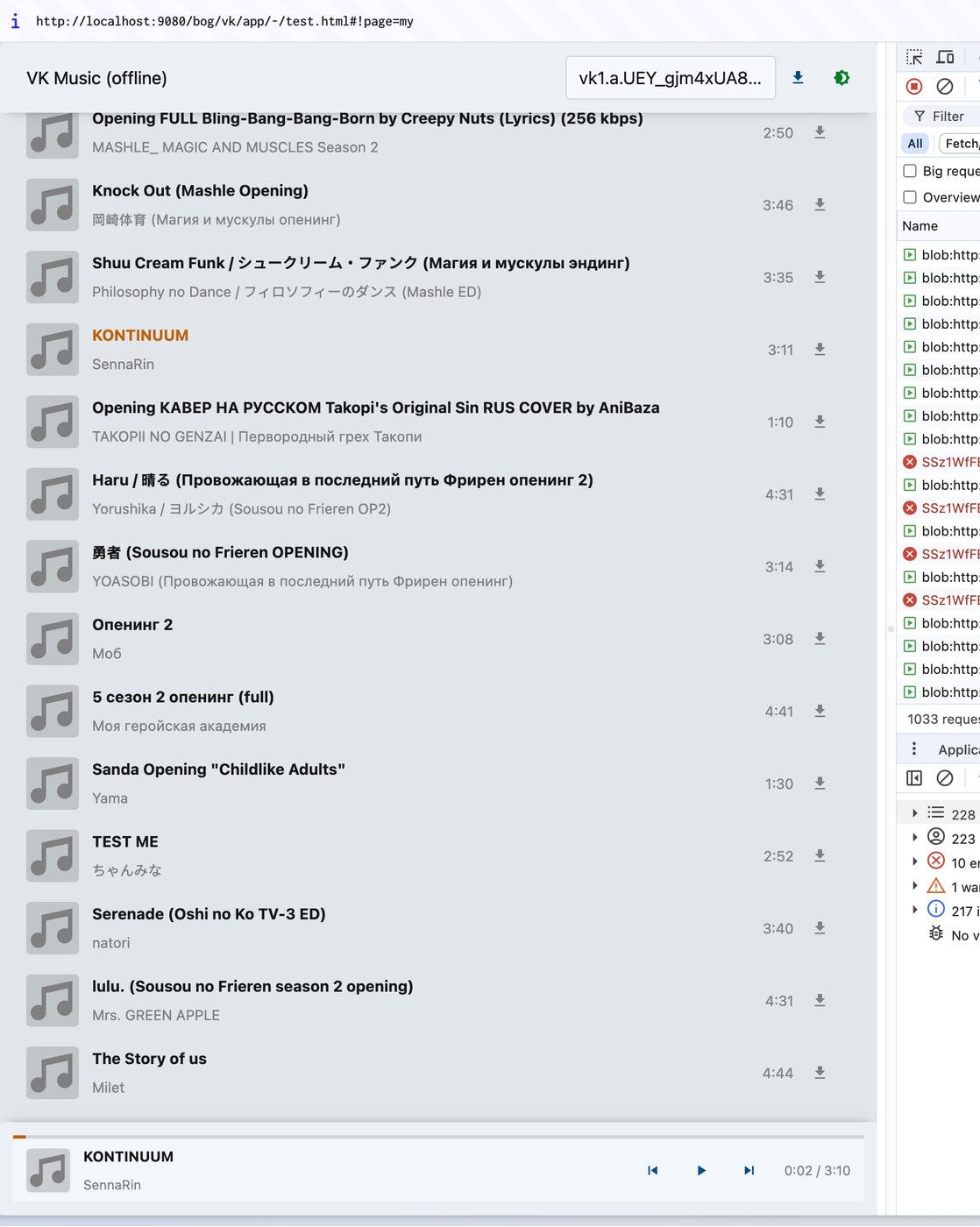The width and height of the screenshot is (980, 1227).
Task: Check the Overview checkbox
Action: [x=910, y=197]
